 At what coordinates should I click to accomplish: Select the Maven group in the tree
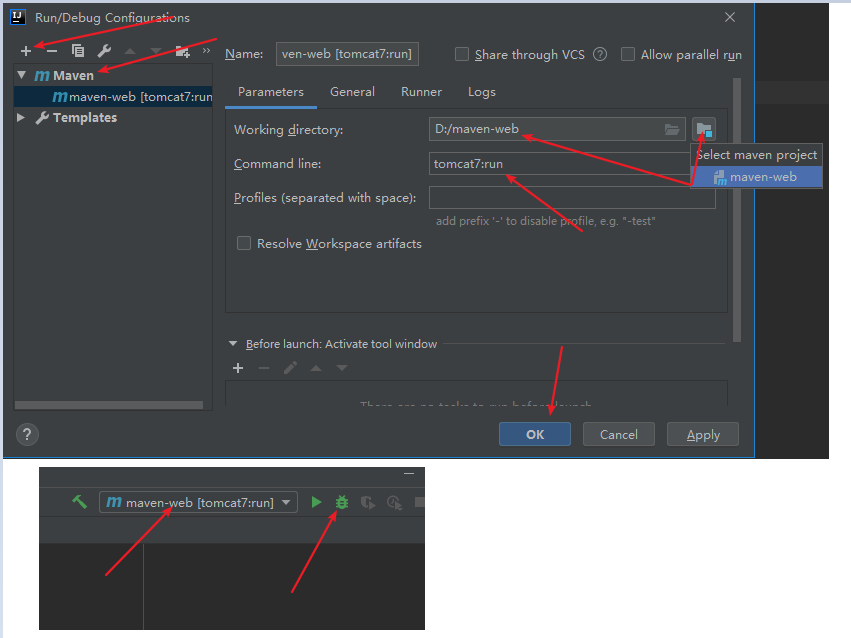pos(65,75)
